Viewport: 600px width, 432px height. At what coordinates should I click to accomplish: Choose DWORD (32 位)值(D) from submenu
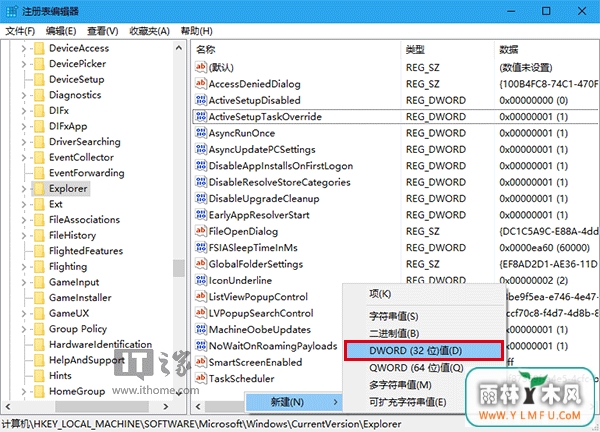point(424,350)
